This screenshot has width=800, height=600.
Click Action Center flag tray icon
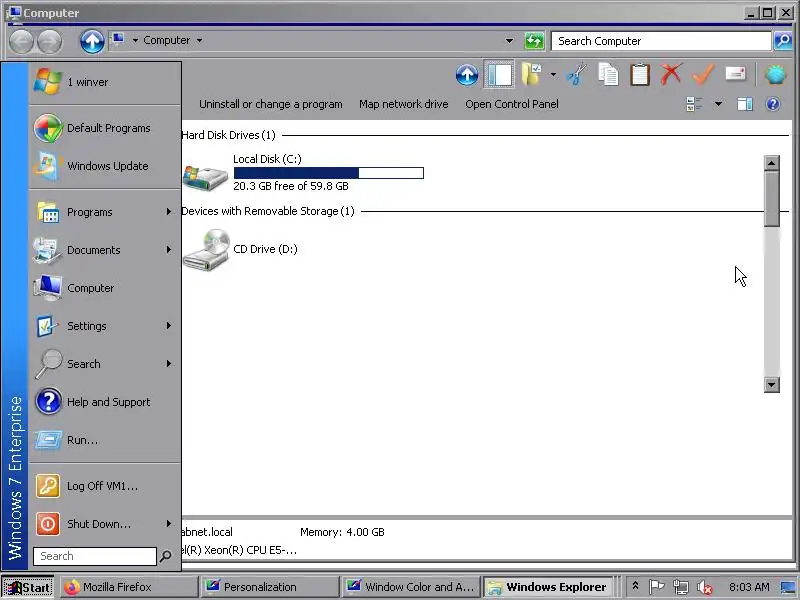click(x=656, y=587)
